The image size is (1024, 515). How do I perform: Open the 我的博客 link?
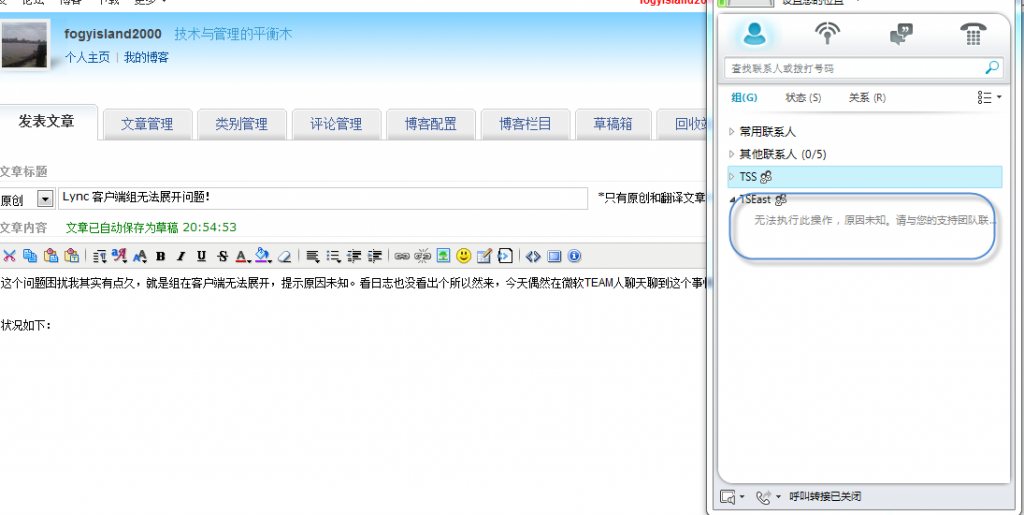(x=146, y=57)
